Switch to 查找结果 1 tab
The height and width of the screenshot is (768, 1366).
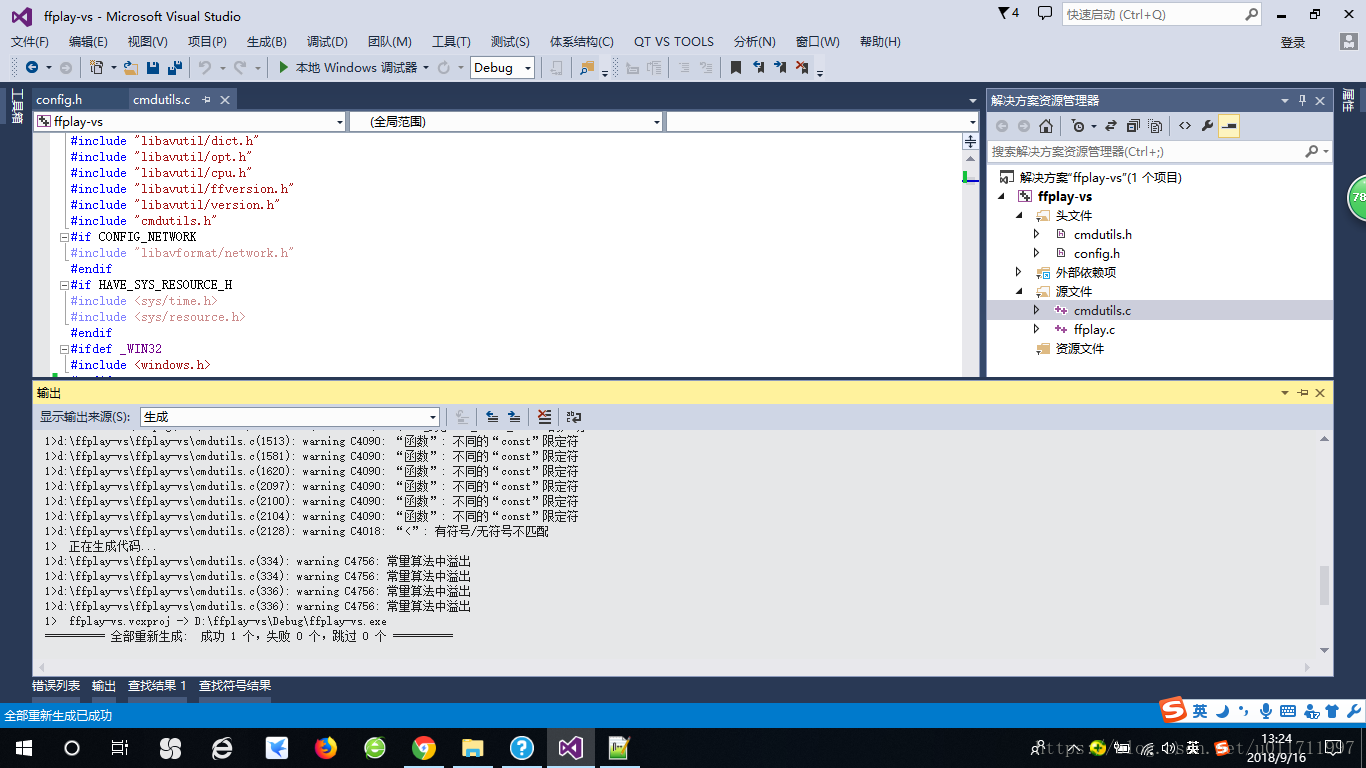pyautogui.click(x=157, y=686)
